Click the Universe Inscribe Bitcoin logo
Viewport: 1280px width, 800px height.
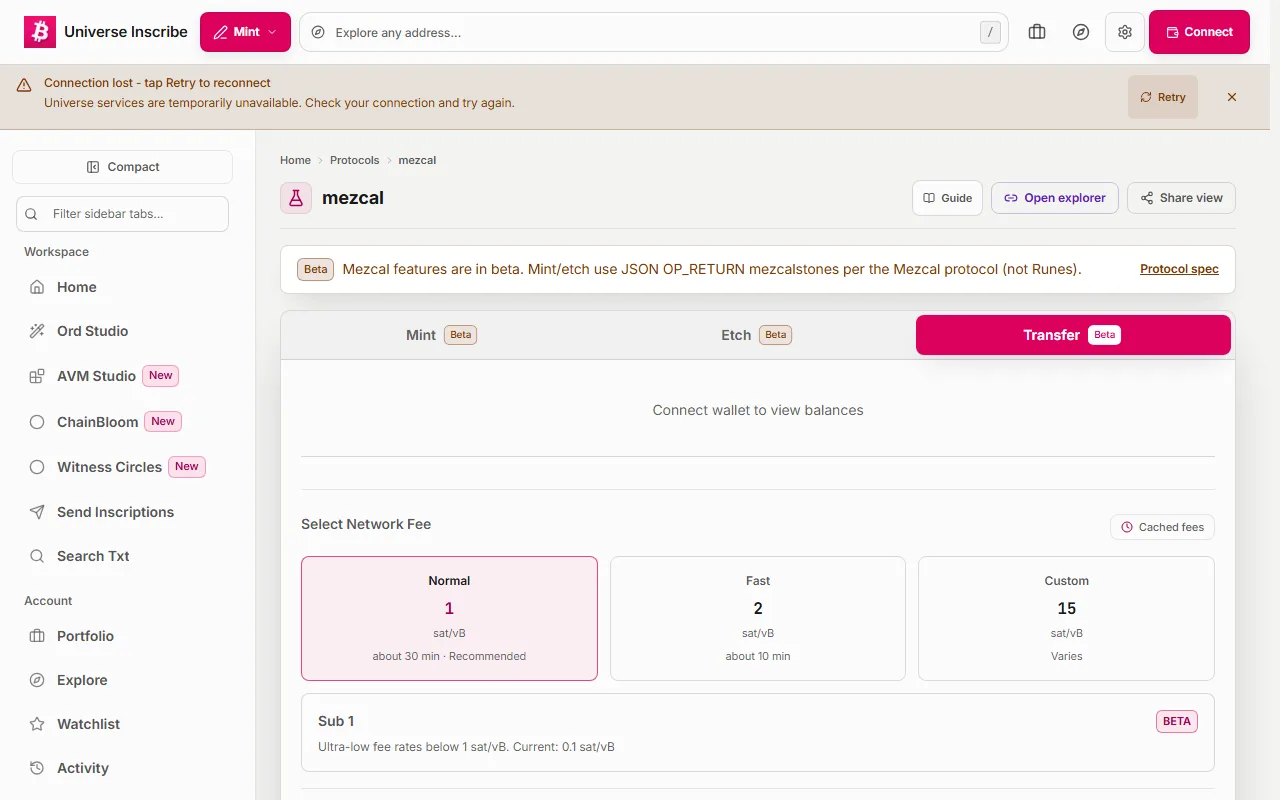40,32
